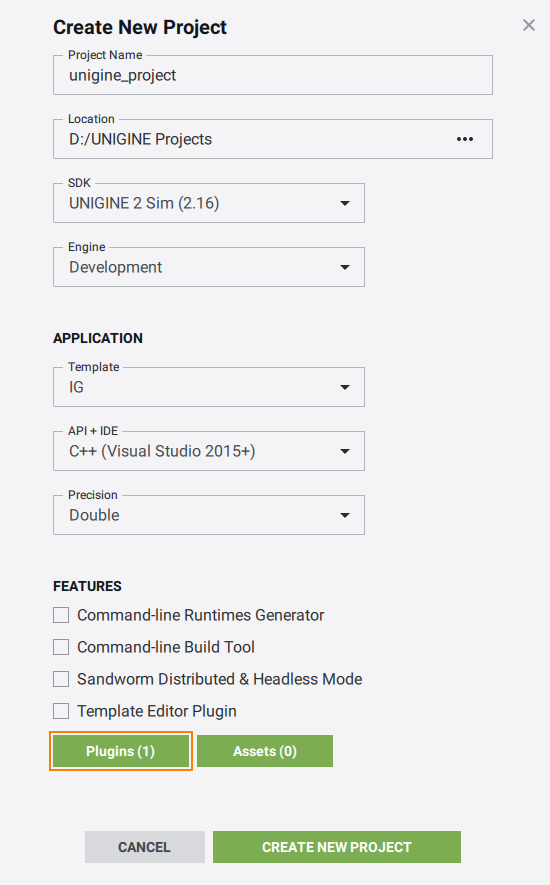550x885 pixels.
Task: Click the Engine dropdown arrow icon
Action: coord(344,267)
